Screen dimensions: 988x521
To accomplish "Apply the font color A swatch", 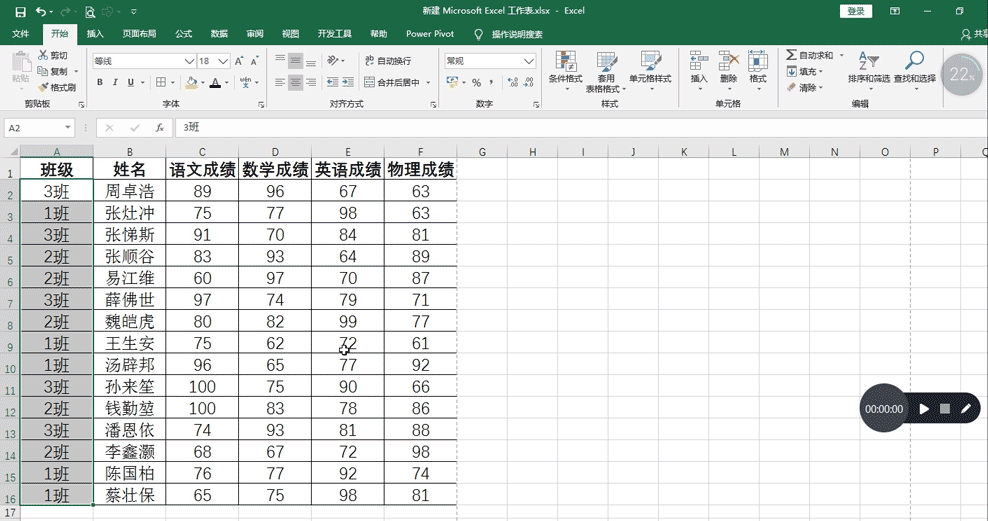I will pos(215,82).
